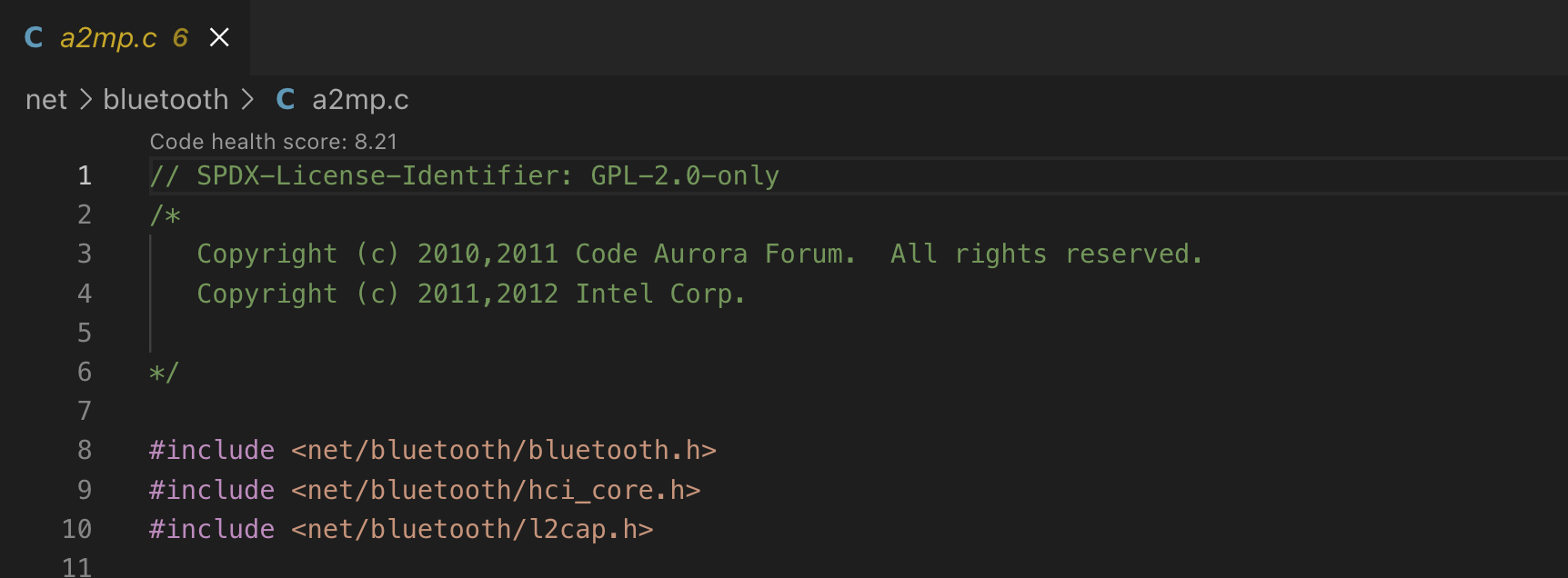The image size is (1568, 578).
Task: Click the bluetooth.h include path text
Action: [x=503, y=450]
